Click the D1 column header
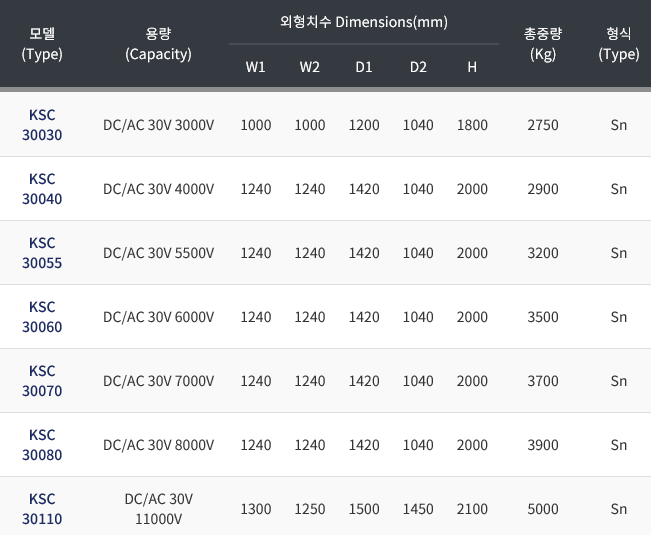This screenshot has width=653, height=535. pos(364,68)
